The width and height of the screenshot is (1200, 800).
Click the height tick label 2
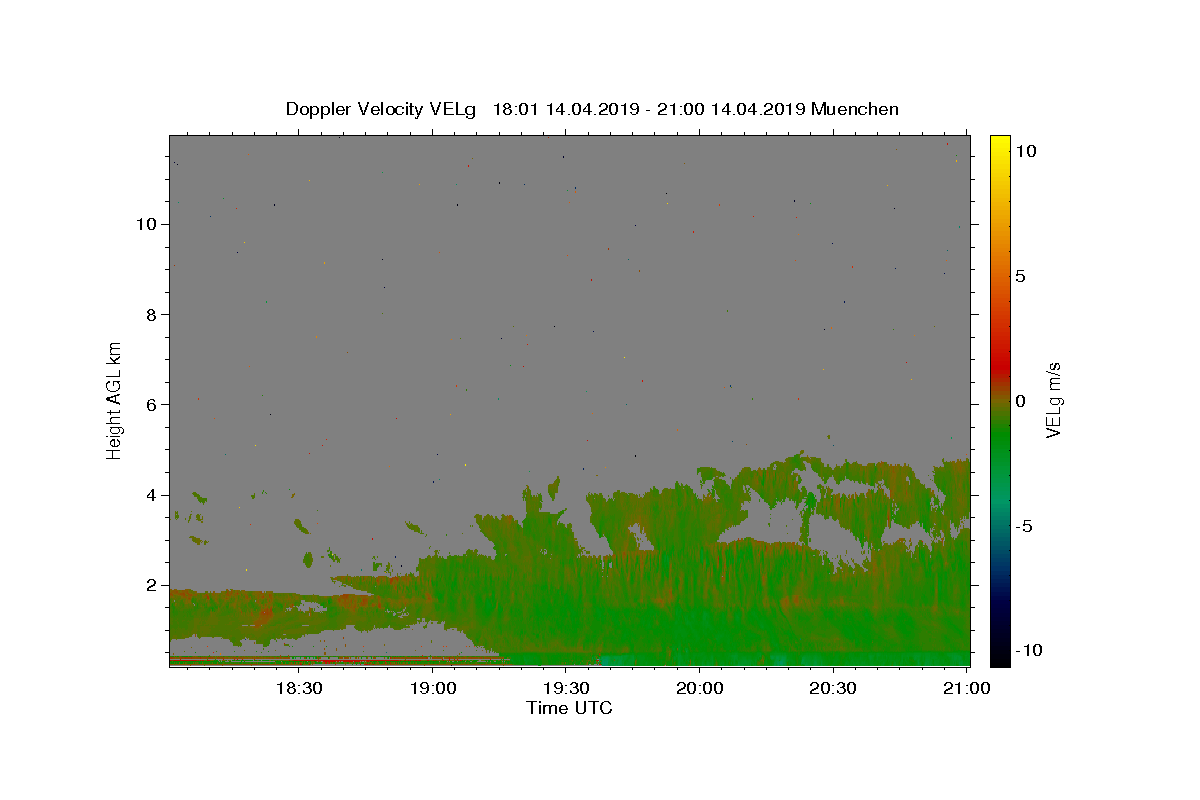[152, 585]
